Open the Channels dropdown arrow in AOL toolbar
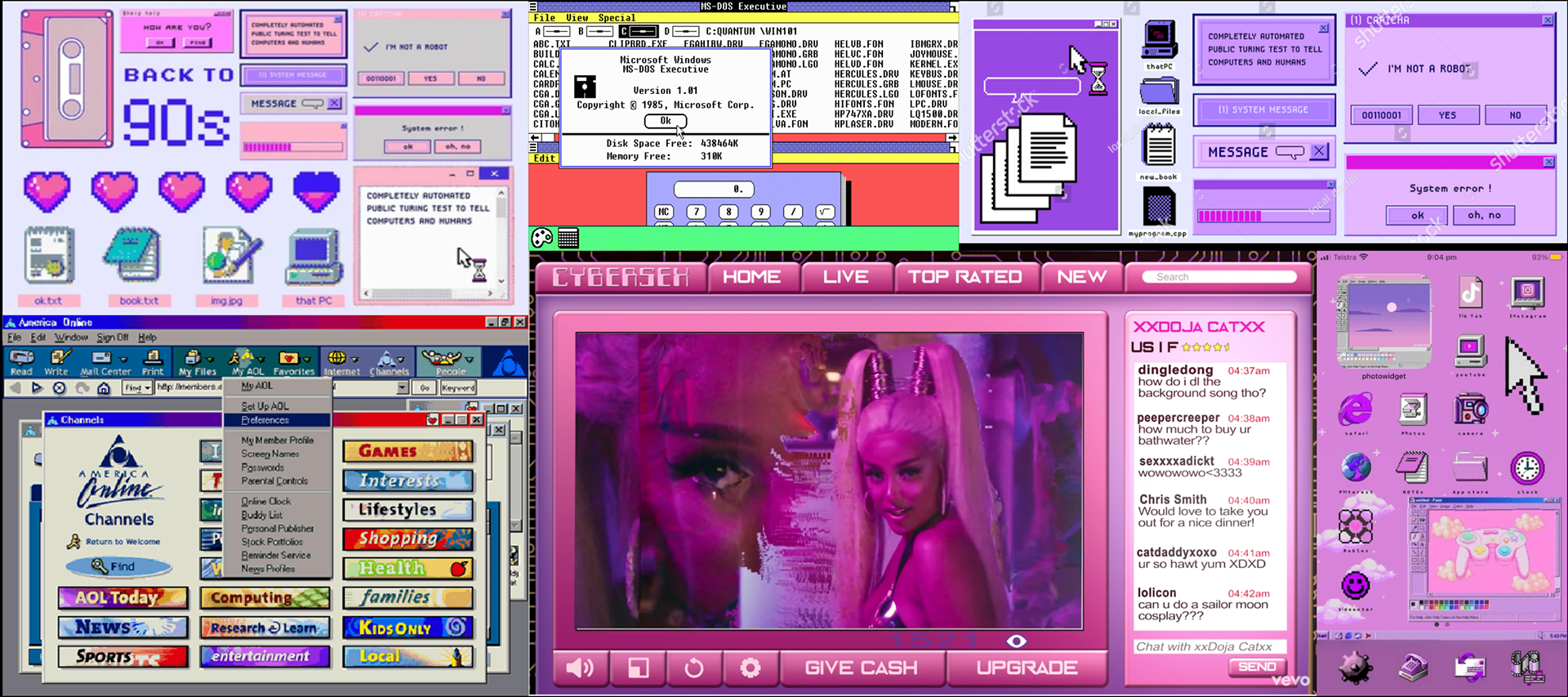This screenshot has width=1568, height=697. tap(401, 360)
